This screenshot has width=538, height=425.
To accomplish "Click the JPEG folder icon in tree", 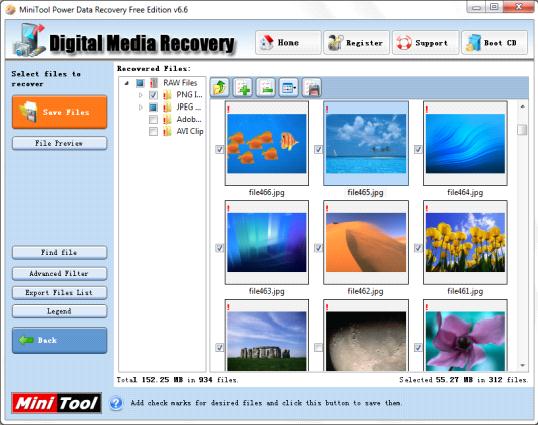I will point(167,107).
